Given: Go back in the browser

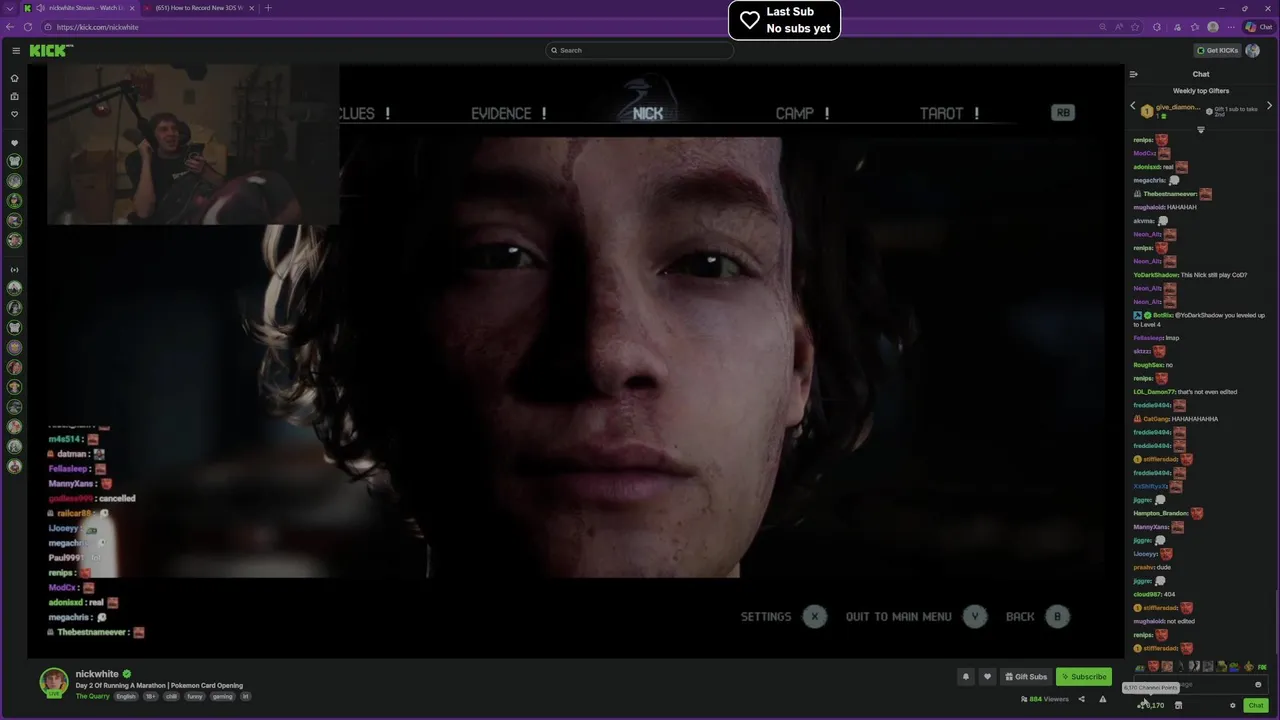Looking at the screenshot, I should [x=10, y=27].
